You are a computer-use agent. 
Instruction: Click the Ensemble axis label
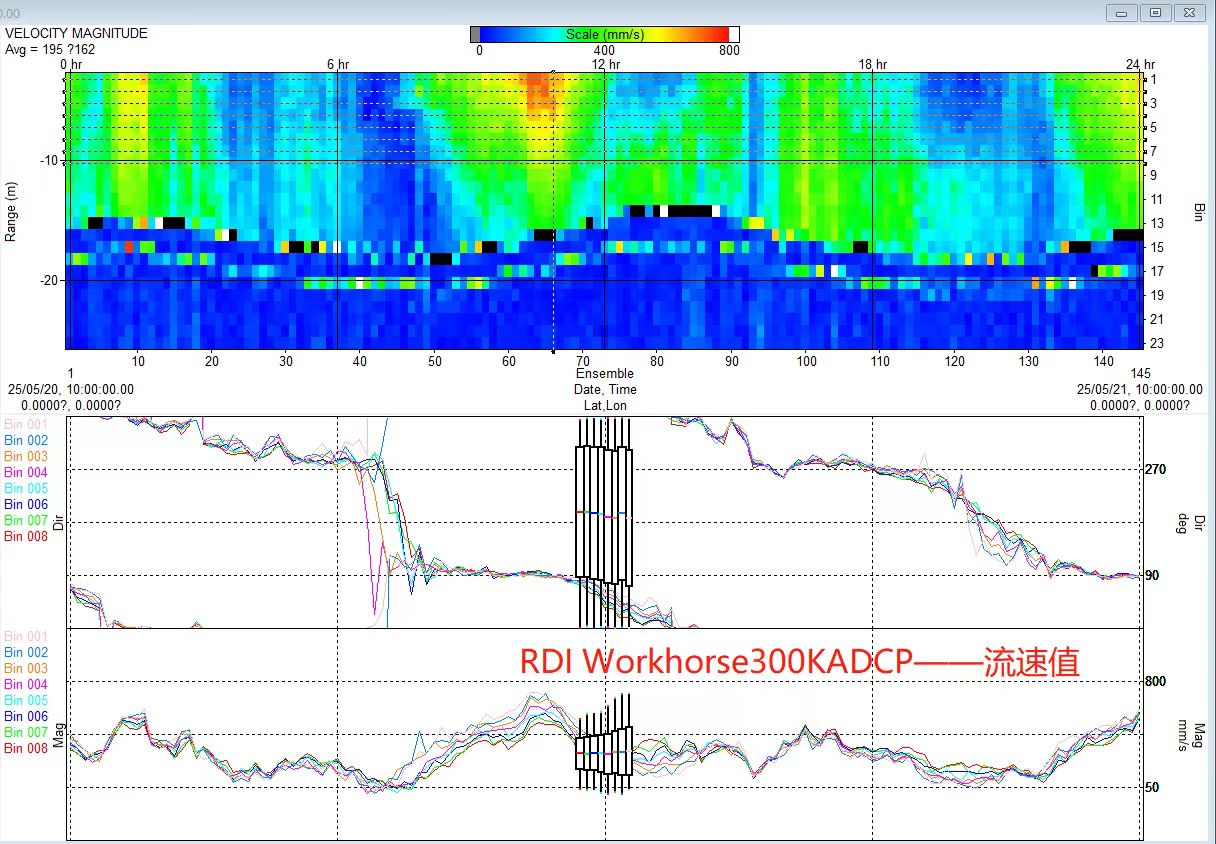click(x=604, y=374)
